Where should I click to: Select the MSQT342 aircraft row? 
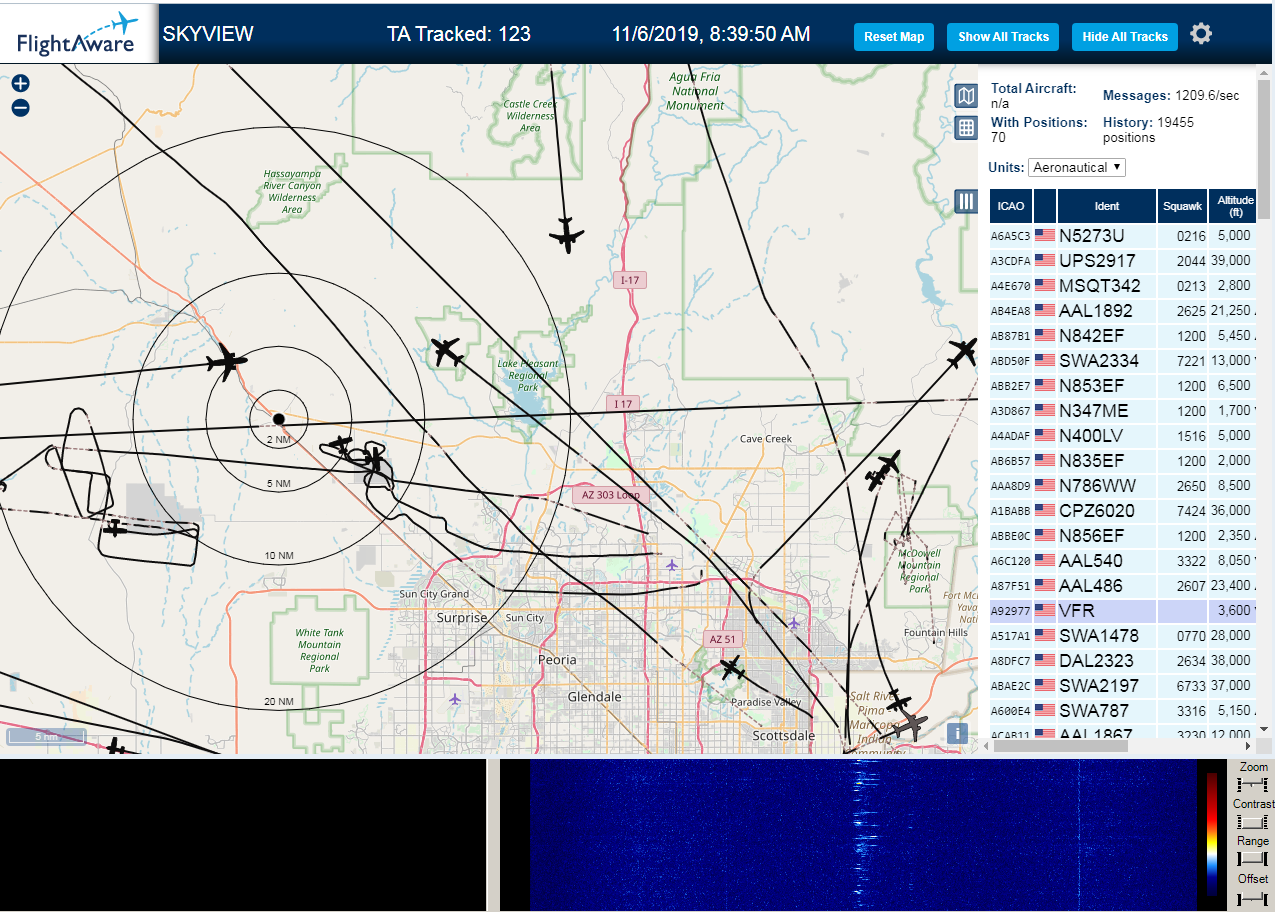coord(1122,285)
